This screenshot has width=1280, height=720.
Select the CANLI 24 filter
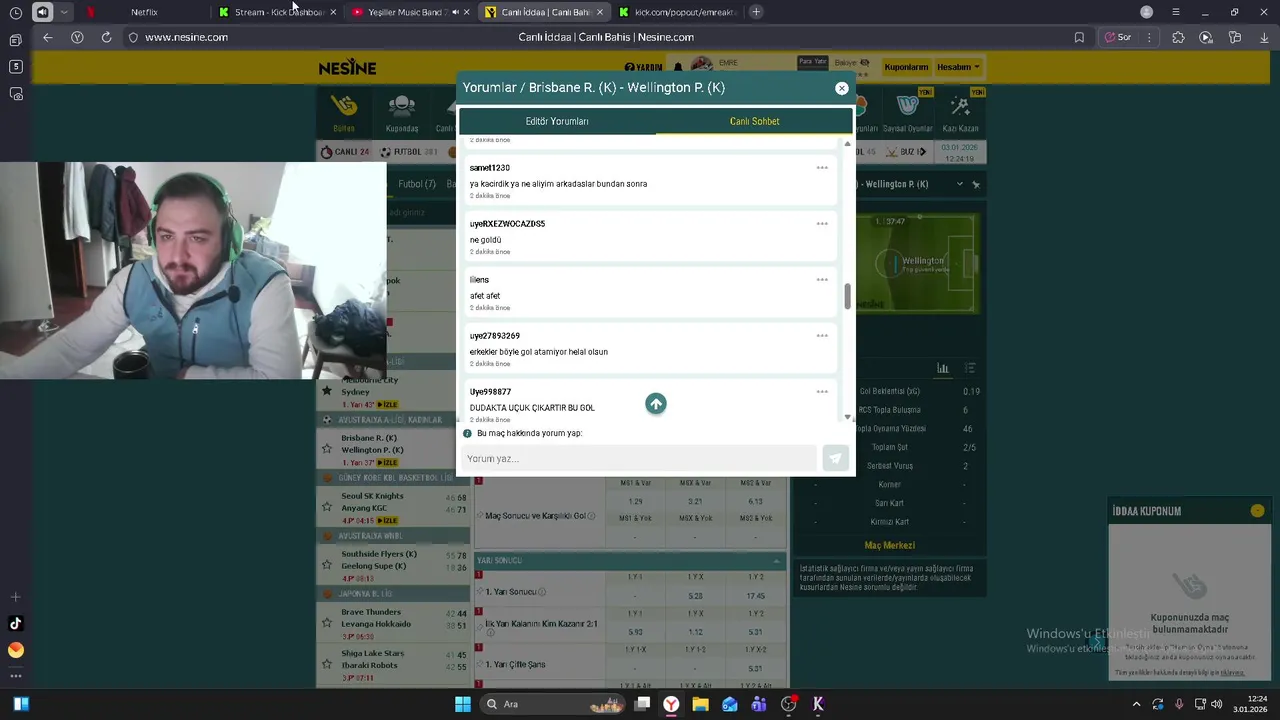[345, 152]
